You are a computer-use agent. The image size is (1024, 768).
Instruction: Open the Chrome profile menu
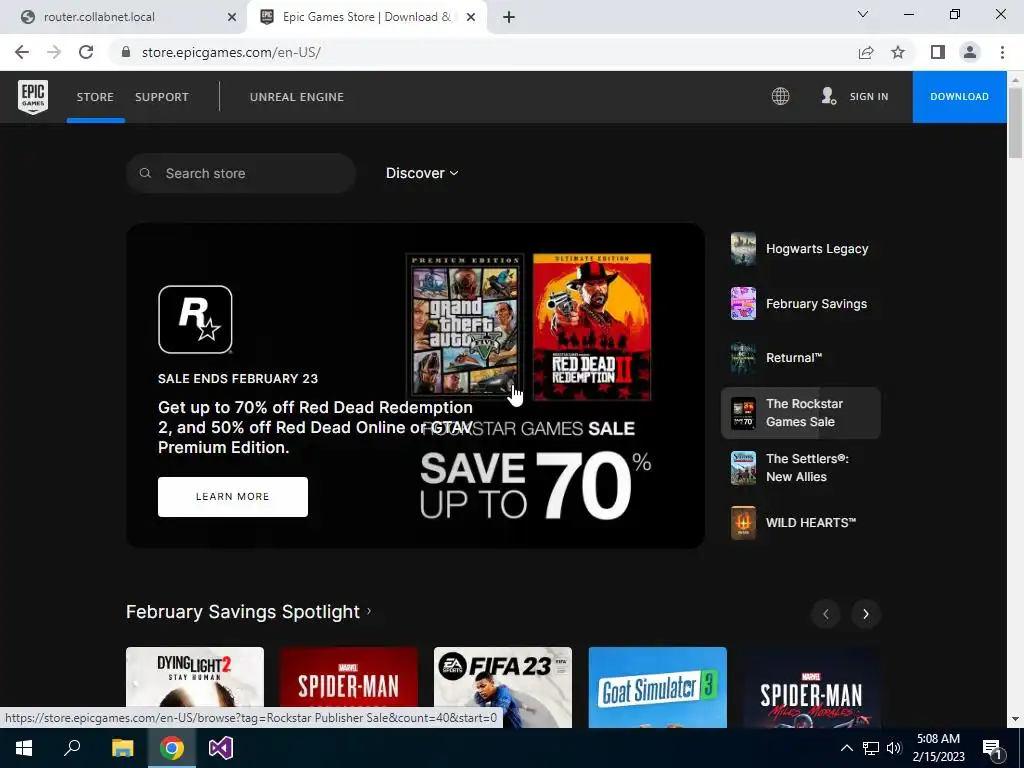pyautogui.click(x=970, y=52)
